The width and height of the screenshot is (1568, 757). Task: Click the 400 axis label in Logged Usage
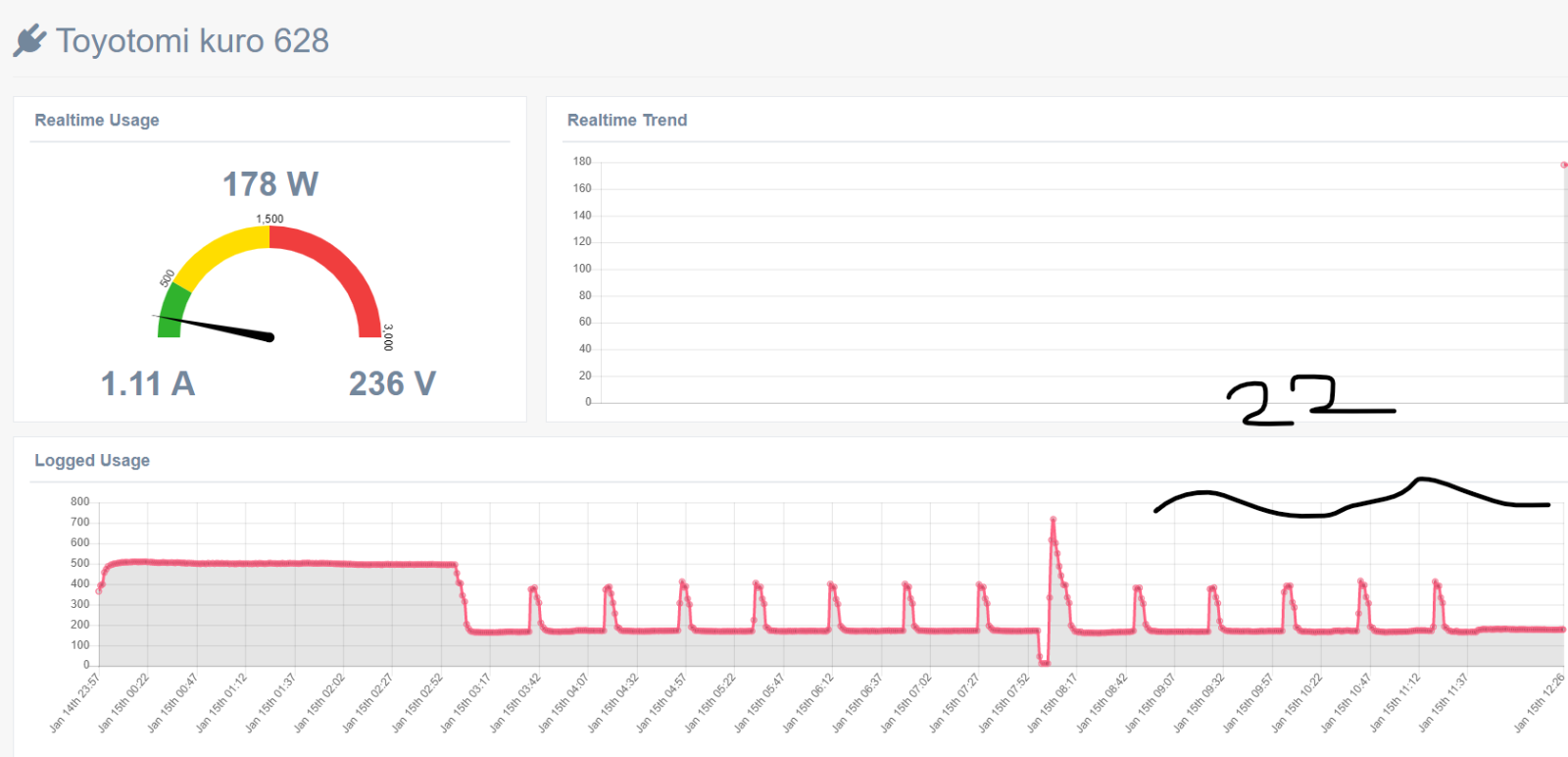click(x=79, y=583)
